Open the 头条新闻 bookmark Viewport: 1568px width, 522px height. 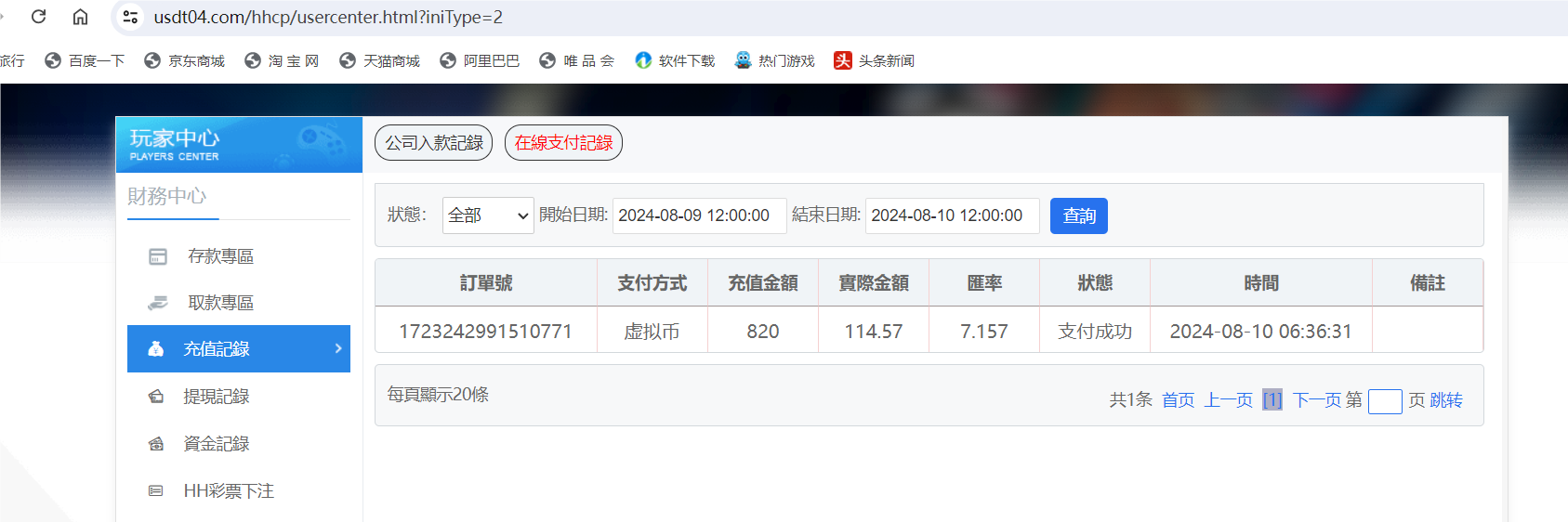pyautogui.click(x=875, y=60)
